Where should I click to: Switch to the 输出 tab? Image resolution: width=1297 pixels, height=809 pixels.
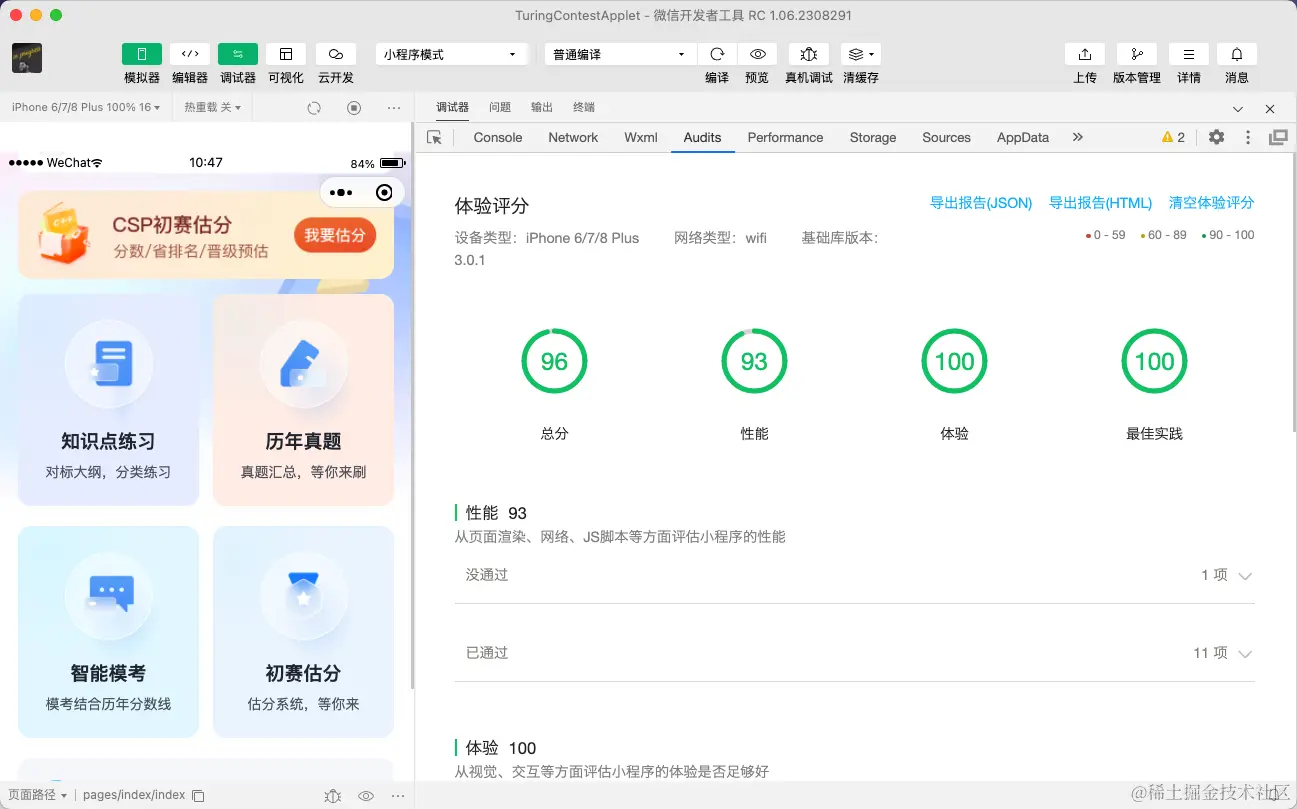542,107
